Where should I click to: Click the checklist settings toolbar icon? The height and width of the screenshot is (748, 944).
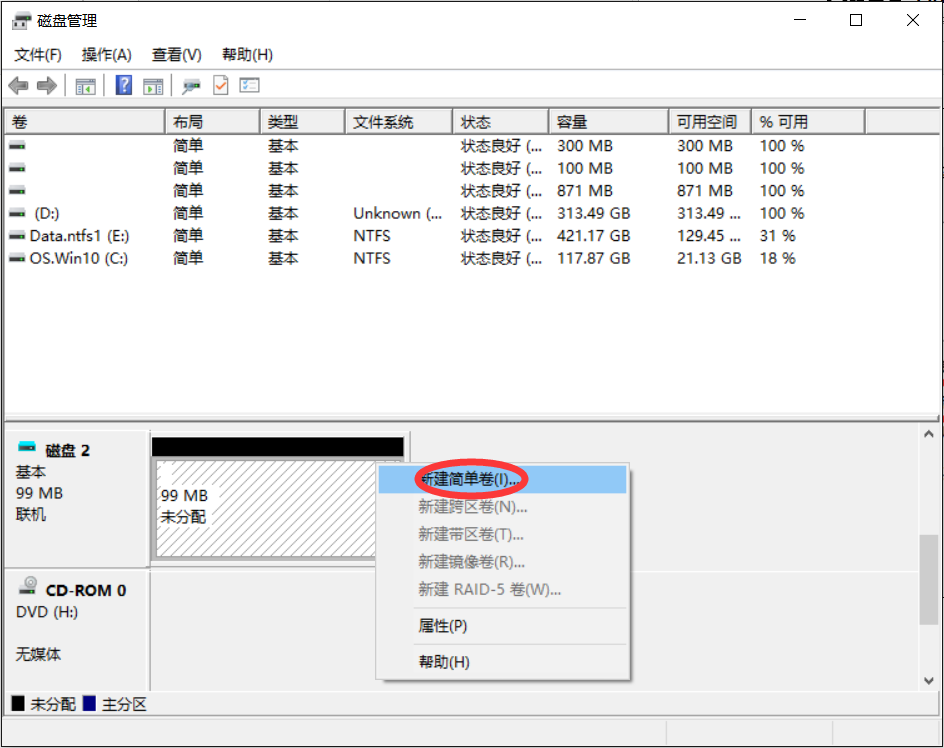[x=249, y=86]
